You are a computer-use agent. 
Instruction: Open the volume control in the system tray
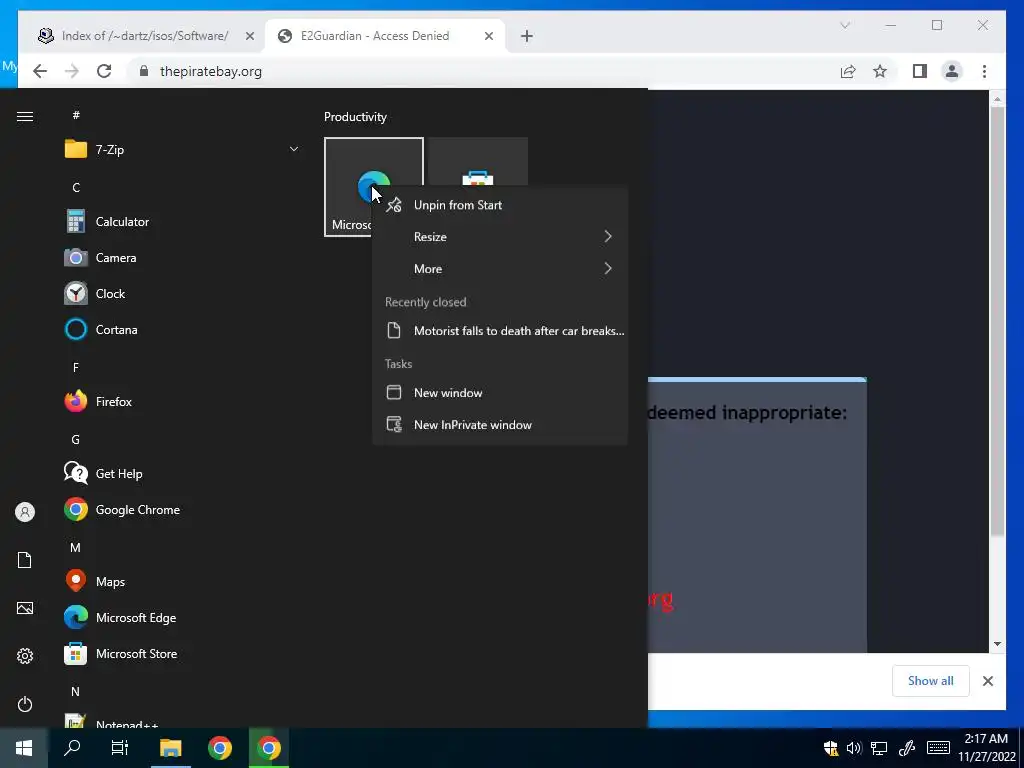coord(854,748)
